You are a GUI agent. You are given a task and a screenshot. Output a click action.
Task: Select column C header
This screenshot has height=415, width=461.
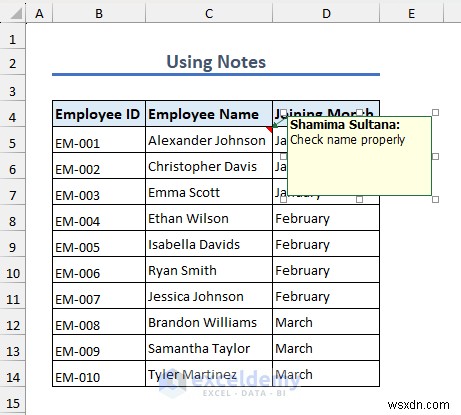pyautogui.click(x=209, y=14)
